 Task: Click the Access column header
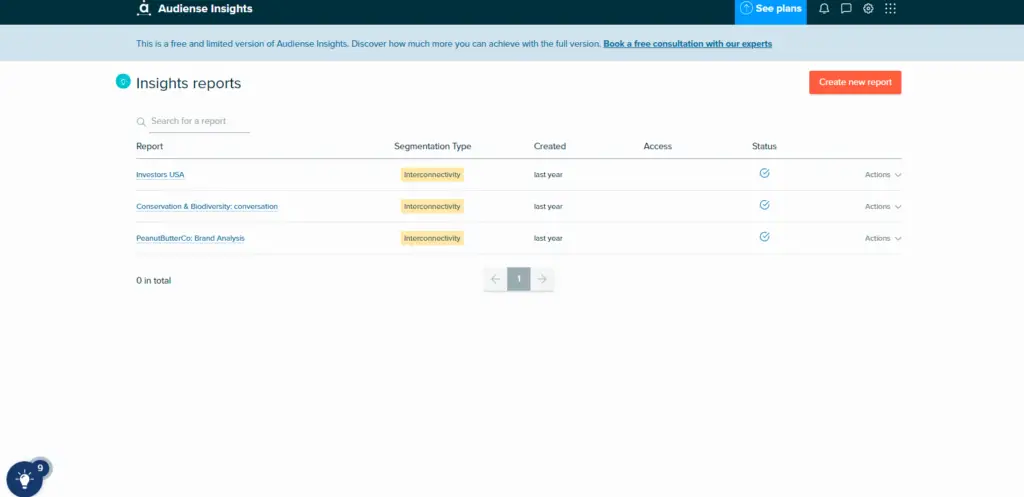pos(658,146)
